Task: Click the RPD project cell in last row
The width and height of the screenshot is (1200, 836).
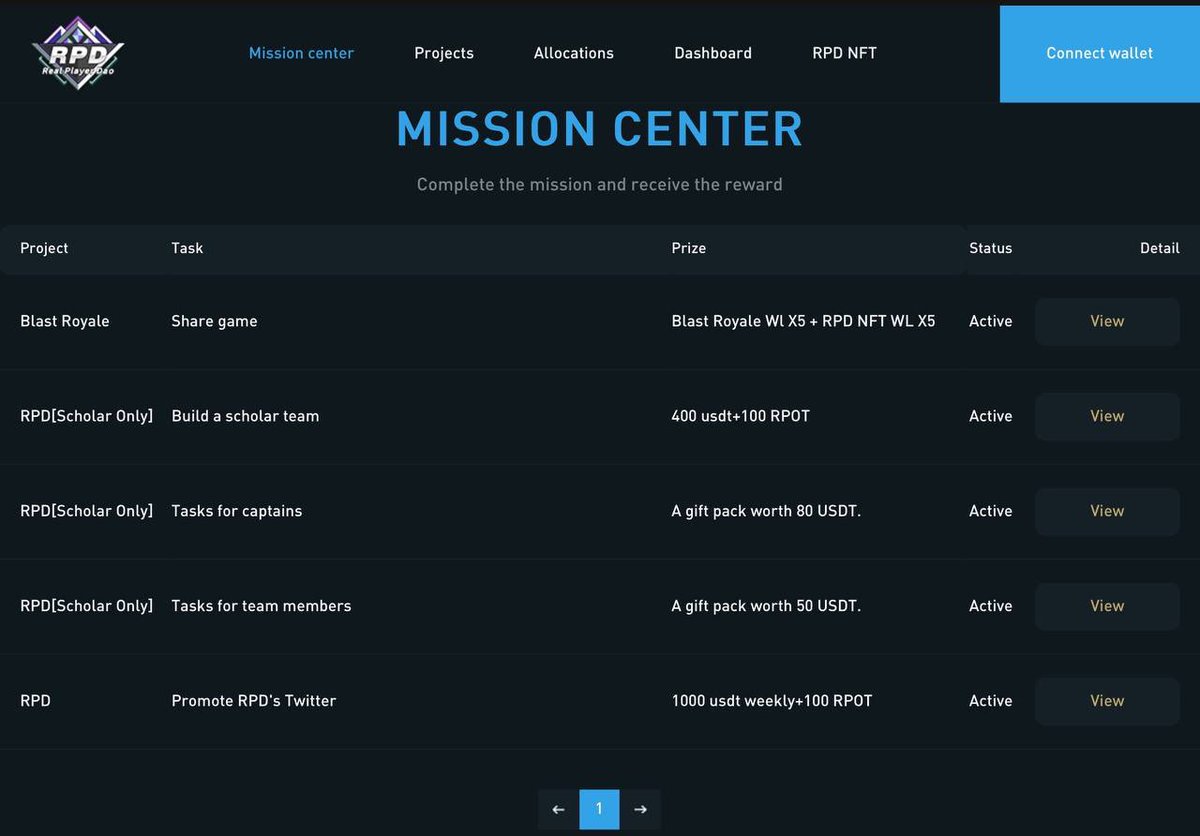Action: tap(35, 701)
